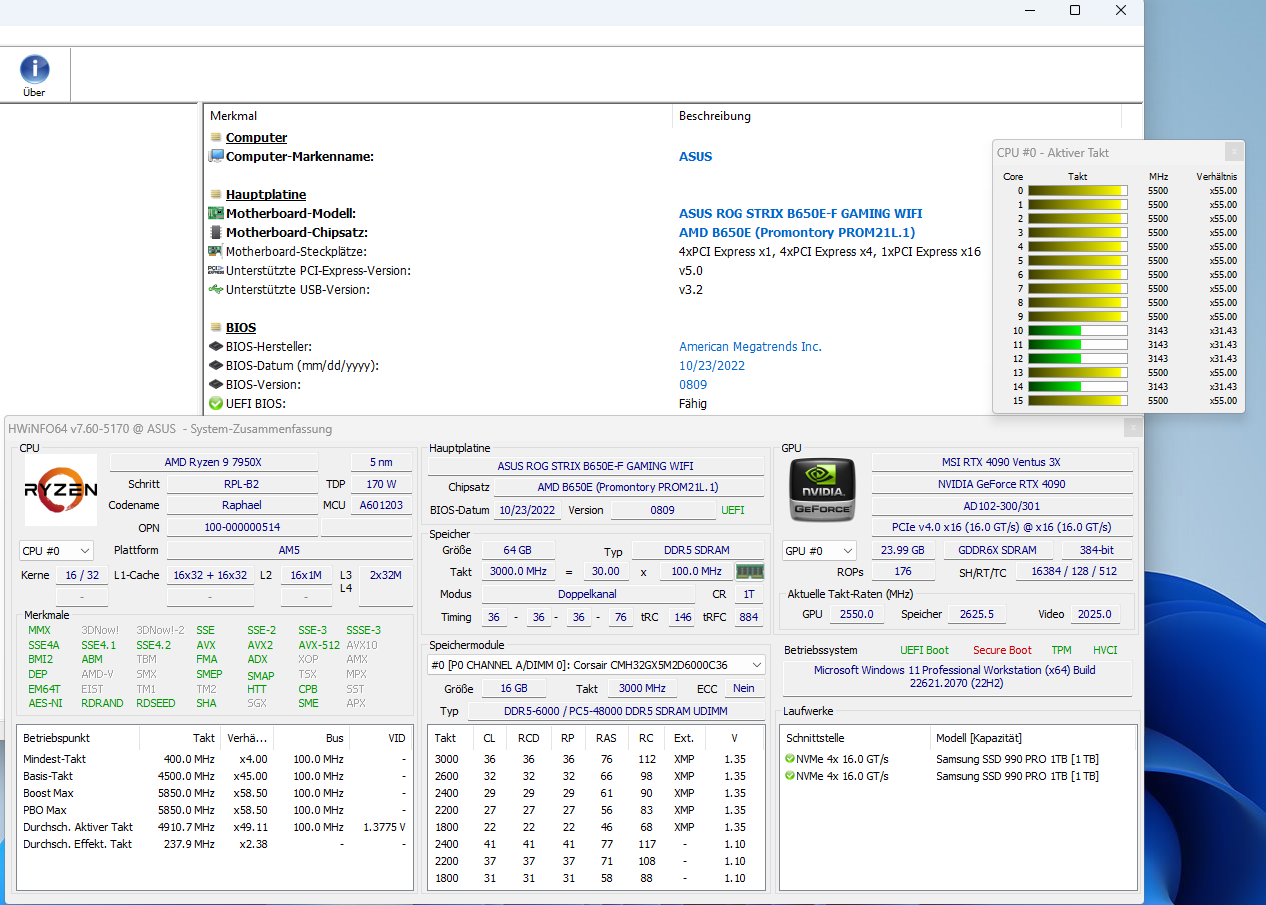Expand the Corsair memory module dropdown
This screenshot has height=905, width=1266.
[597, 665]
